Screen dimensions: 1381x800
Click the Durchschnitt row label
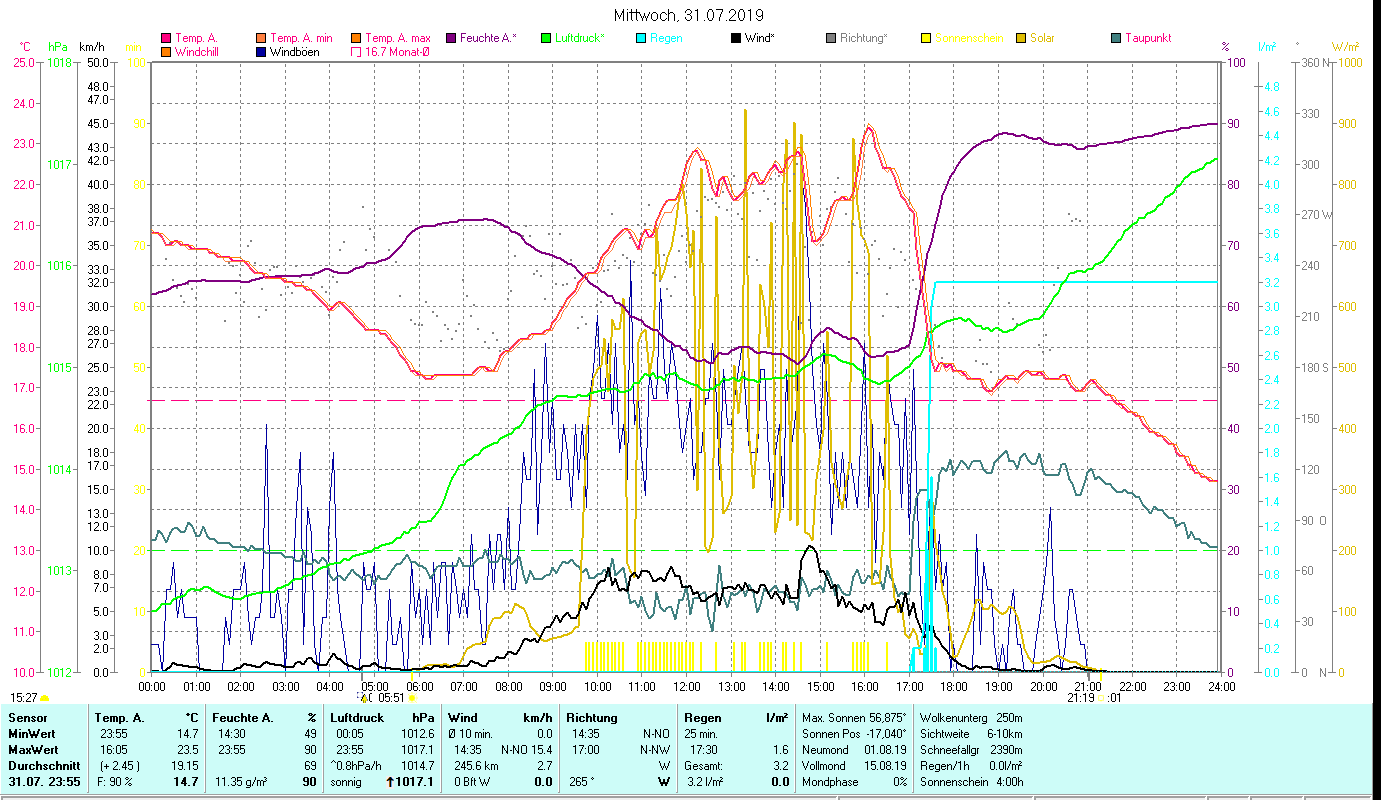pos(45,765)
